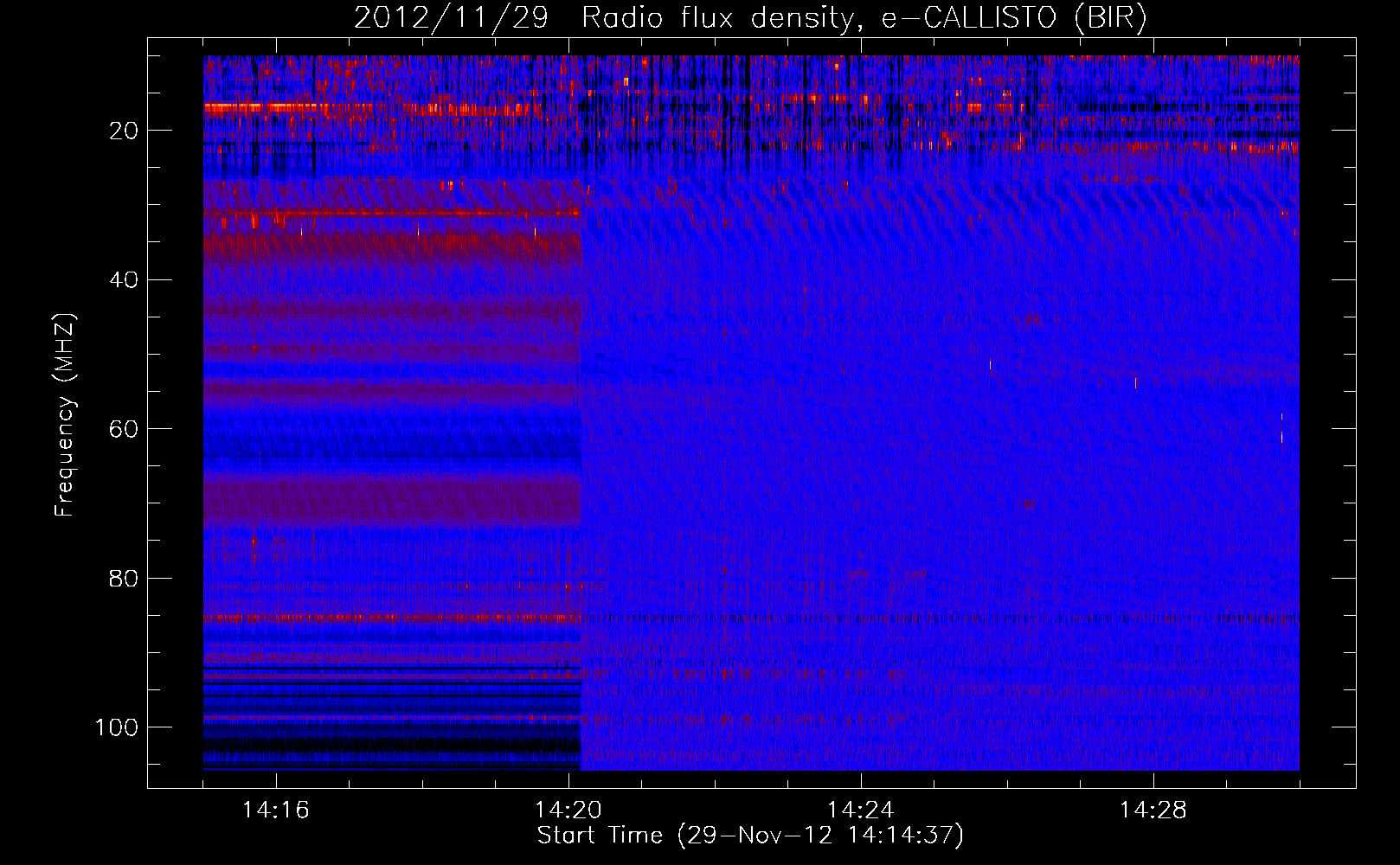Screen dimensions: 1400x865
Task: Click the 'Frequency (MHZ)' axis label
Action: click(x=65, y=415)
